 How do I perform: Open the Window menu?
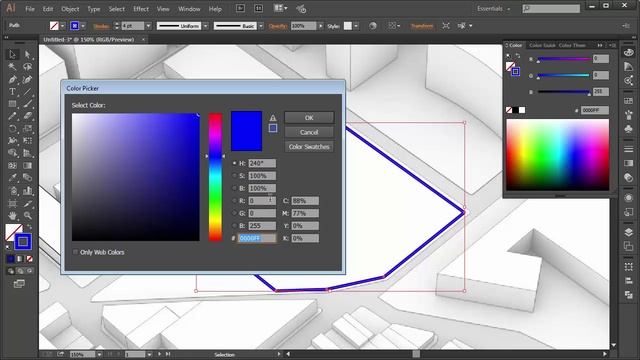[x=189, y=9]
